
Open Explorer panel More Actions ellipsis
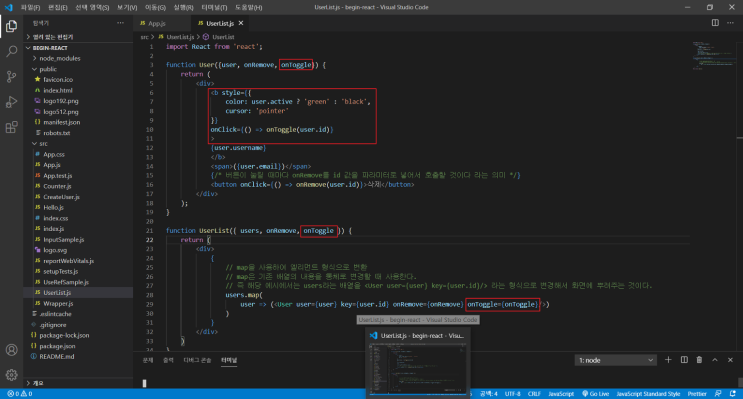(x=120, y=23)
